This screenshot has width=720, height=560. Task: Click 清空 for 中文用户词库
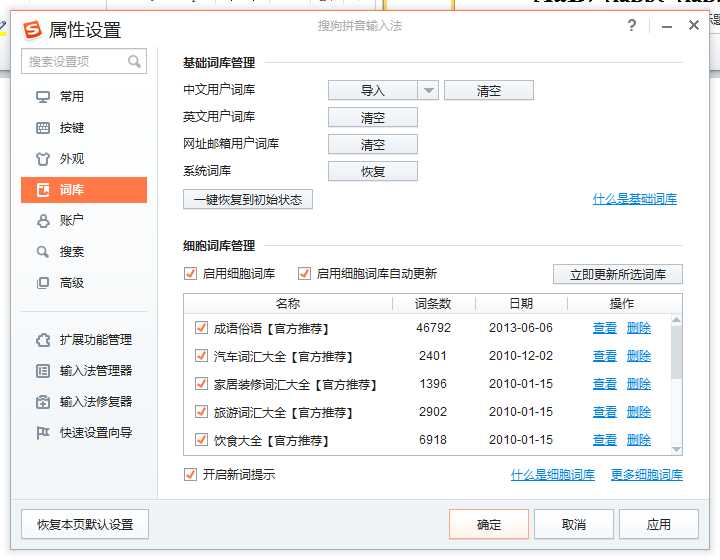point(489,90)
